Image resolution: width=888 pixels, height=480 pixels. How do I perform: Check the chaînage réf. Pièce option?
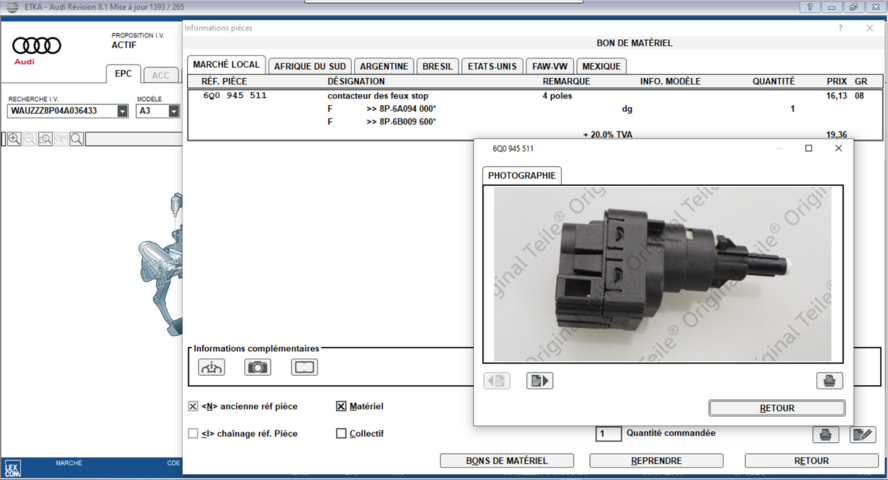pos(193,434)
